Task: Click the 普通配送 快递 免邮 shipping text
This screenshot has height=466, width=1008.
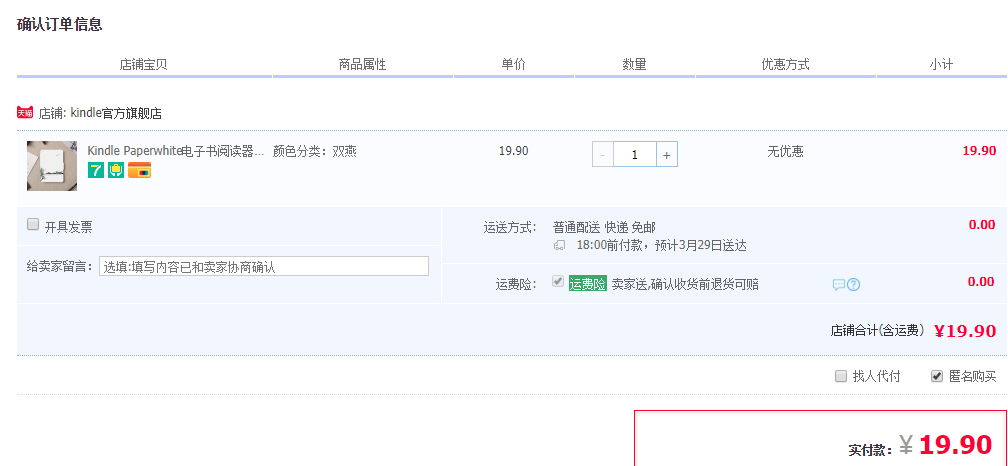Action: 604,227
